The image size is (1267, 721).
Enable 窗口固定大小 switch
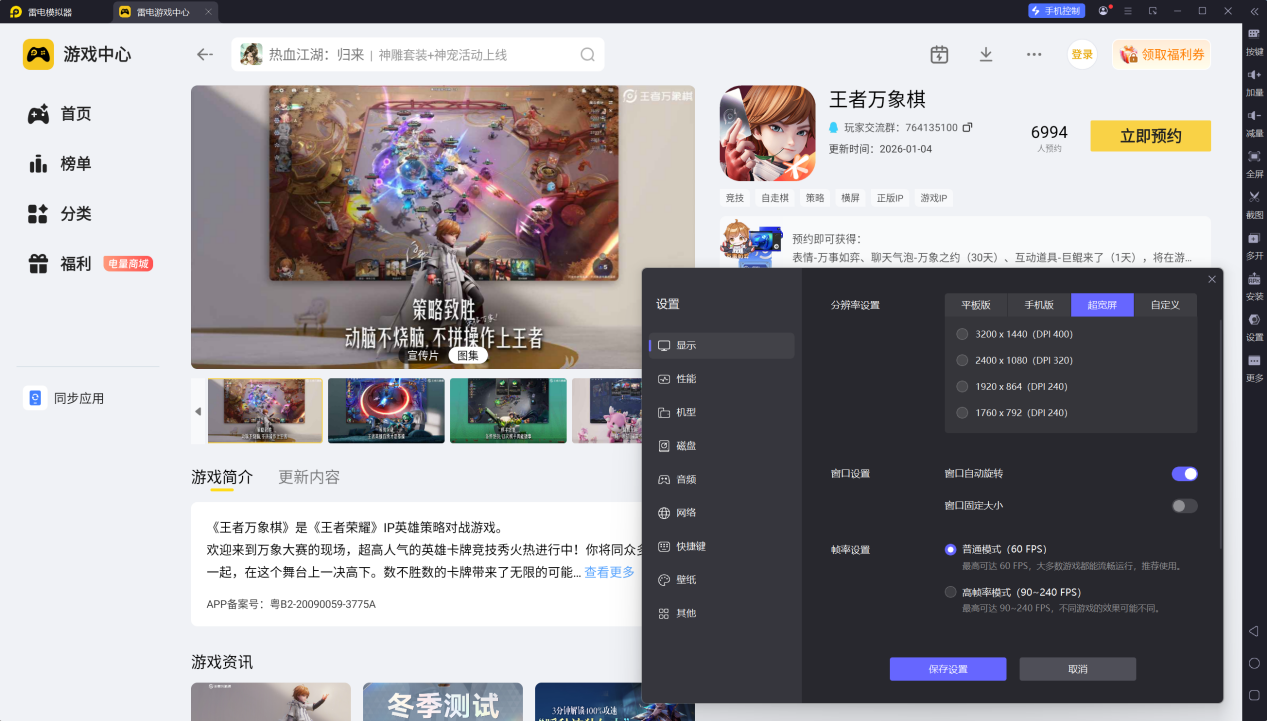[x=1184, y=505]
